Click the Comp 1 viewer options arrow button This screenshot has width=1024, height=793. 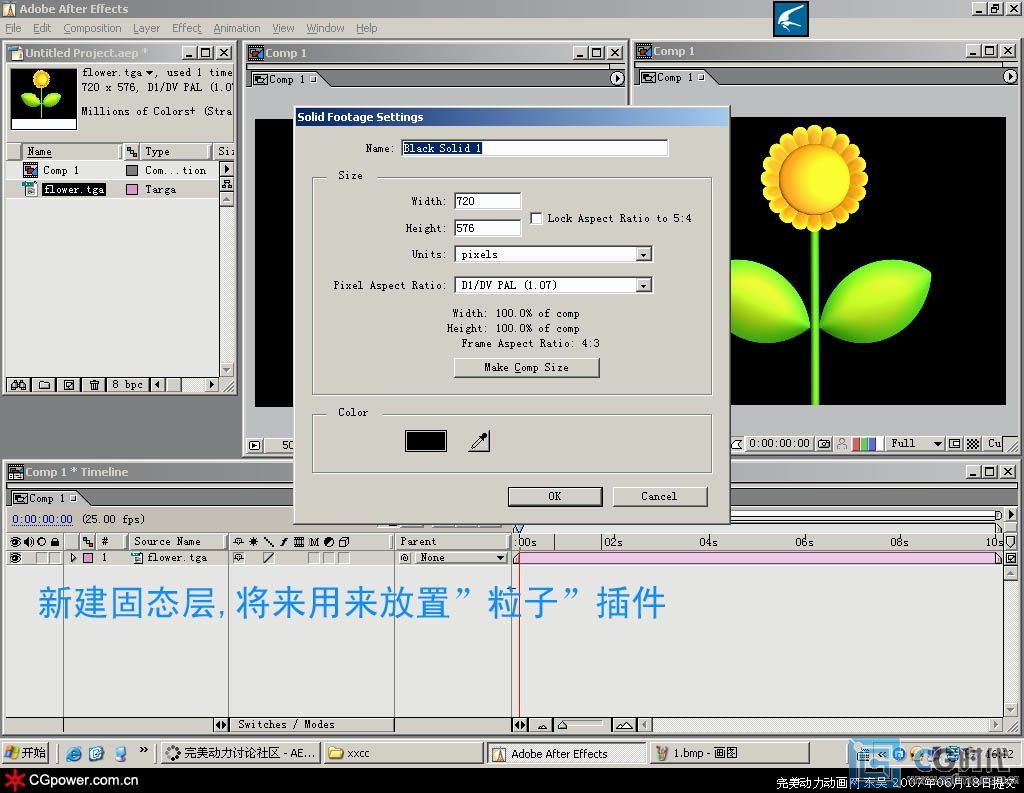pos(616,78)
